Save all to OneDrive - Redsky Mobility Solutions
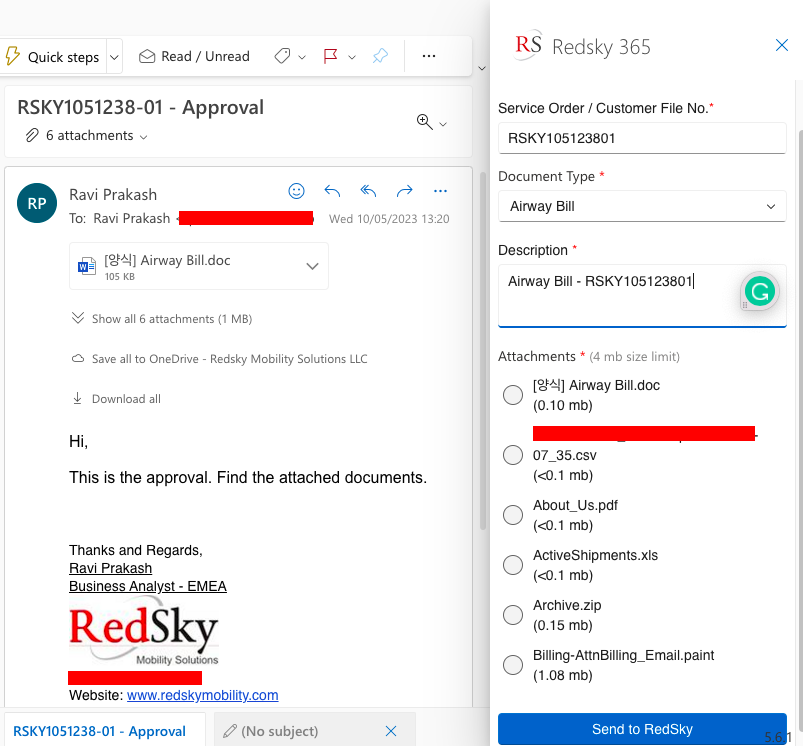Image resolution: width=803 pixels, height=746 pixels. 229,359
